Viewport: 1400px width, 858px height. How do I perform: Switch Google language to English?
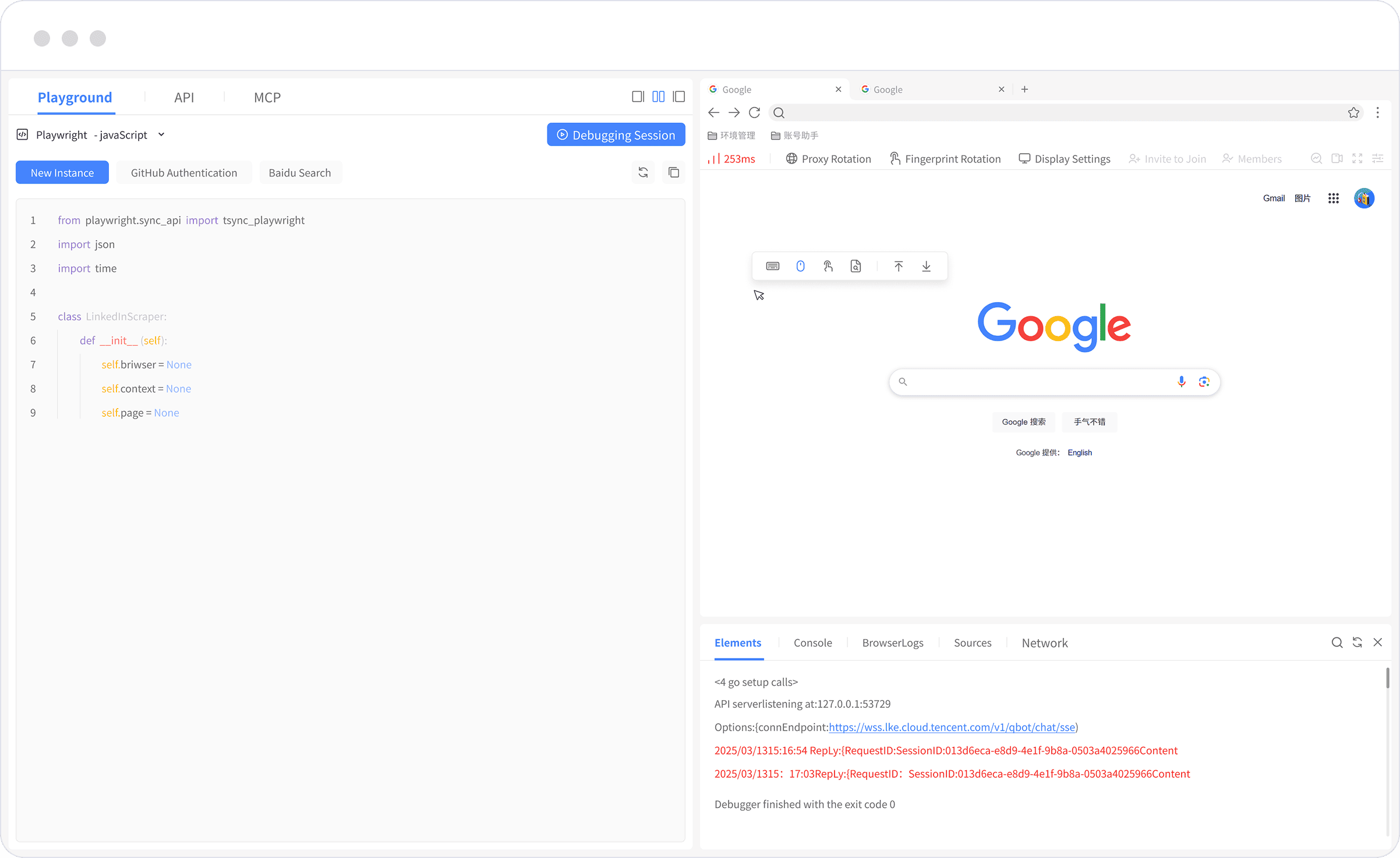1080,453
